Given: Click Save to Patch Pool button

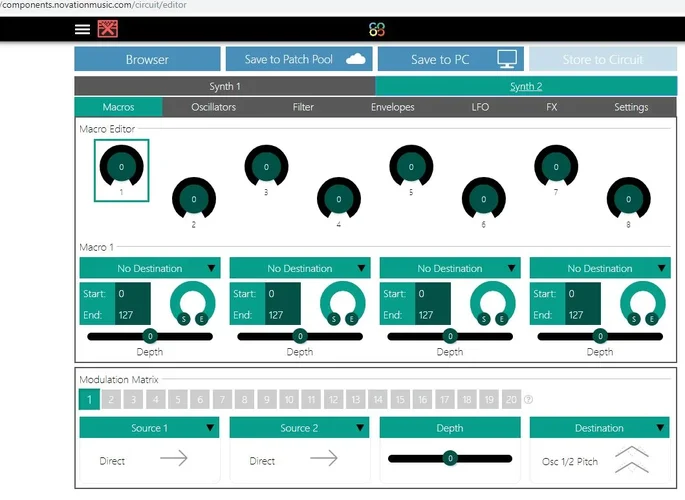Looking at the screenshot, I should point(299,59).
